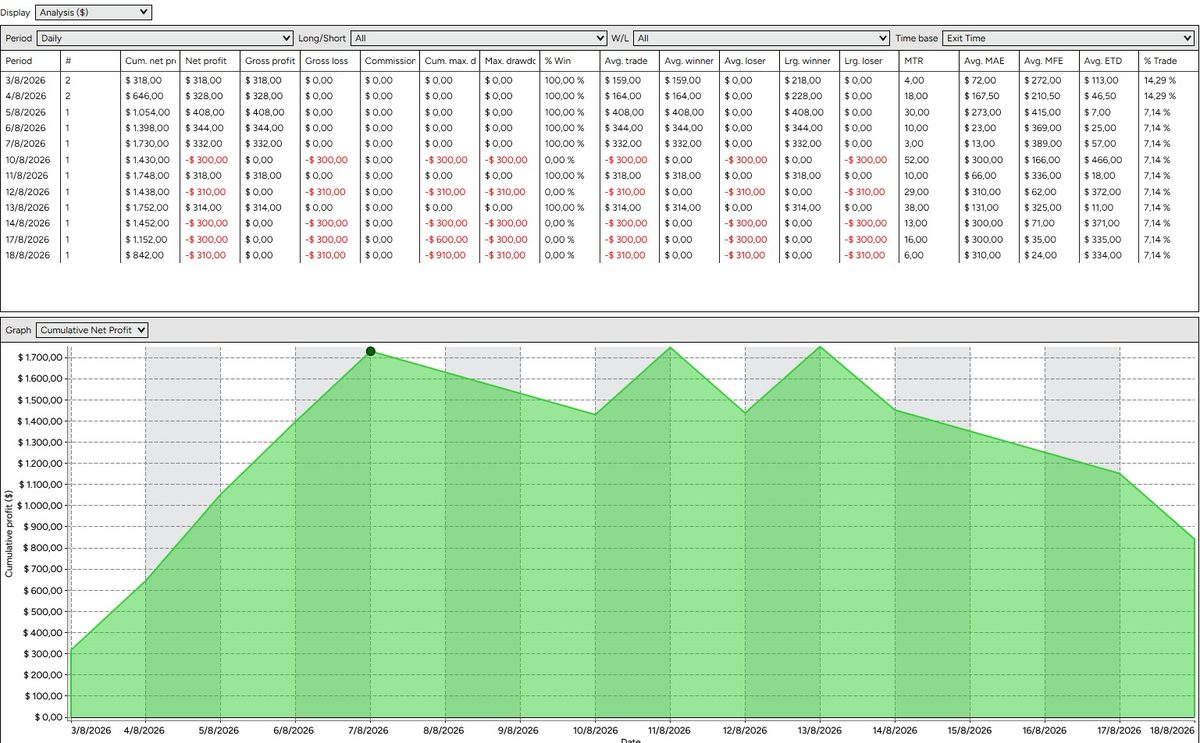The height and width of the screenshot is (743, 1200).
Task: Sort by the % Win column header
Action: coord(570,61)
